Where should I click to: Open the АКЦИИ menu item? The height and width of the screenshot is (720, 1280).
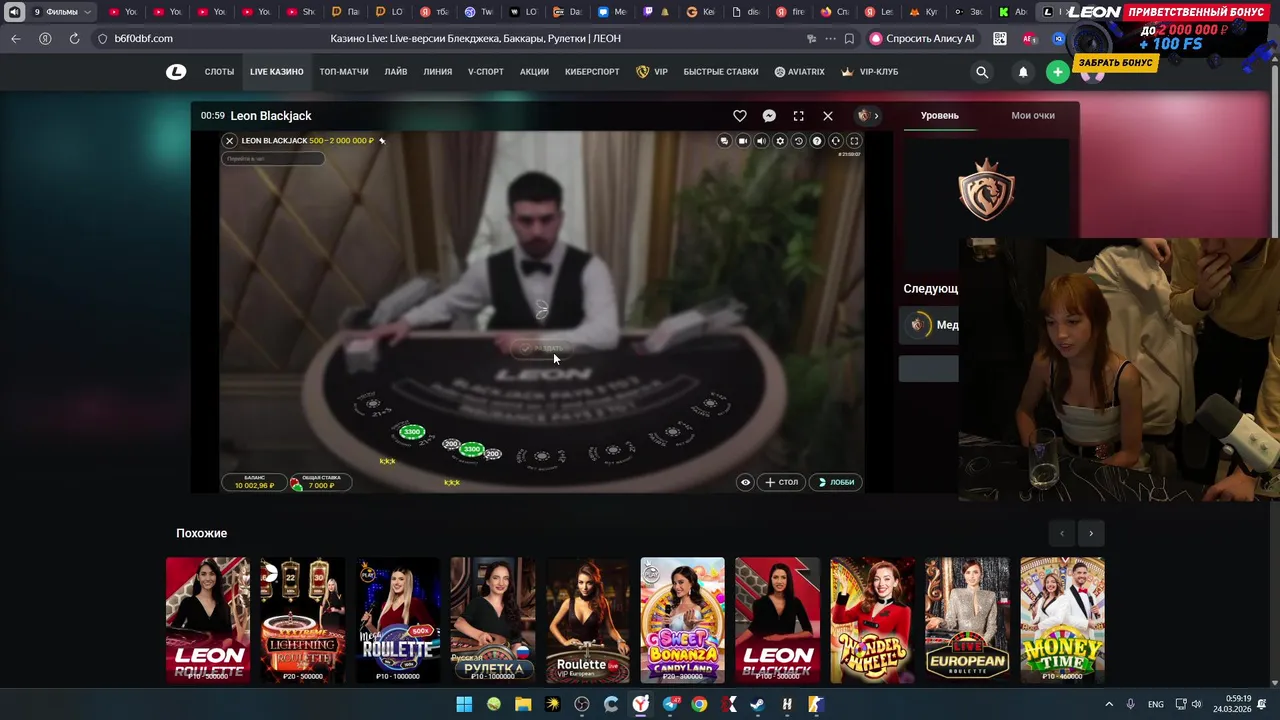534,72
